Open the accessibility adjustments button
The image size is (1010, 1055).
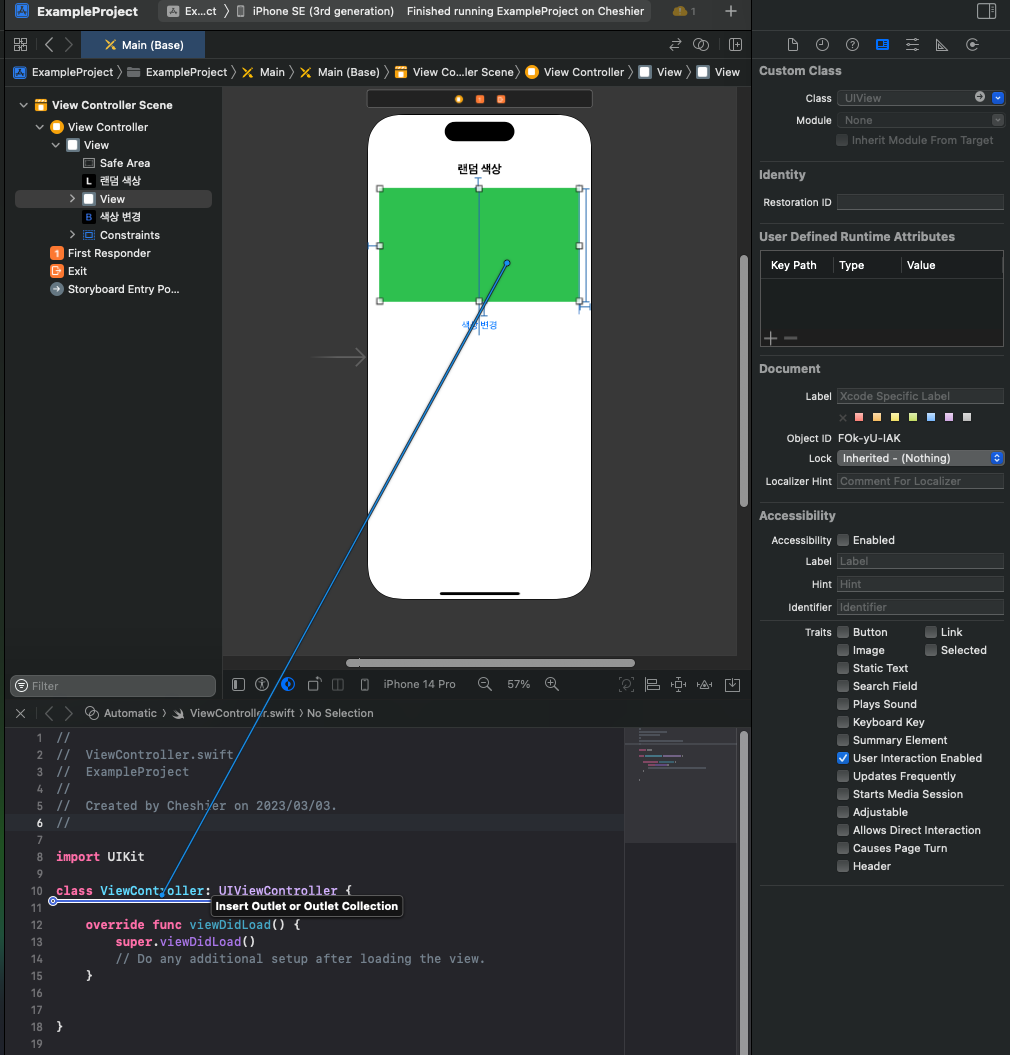pos(262,684)
